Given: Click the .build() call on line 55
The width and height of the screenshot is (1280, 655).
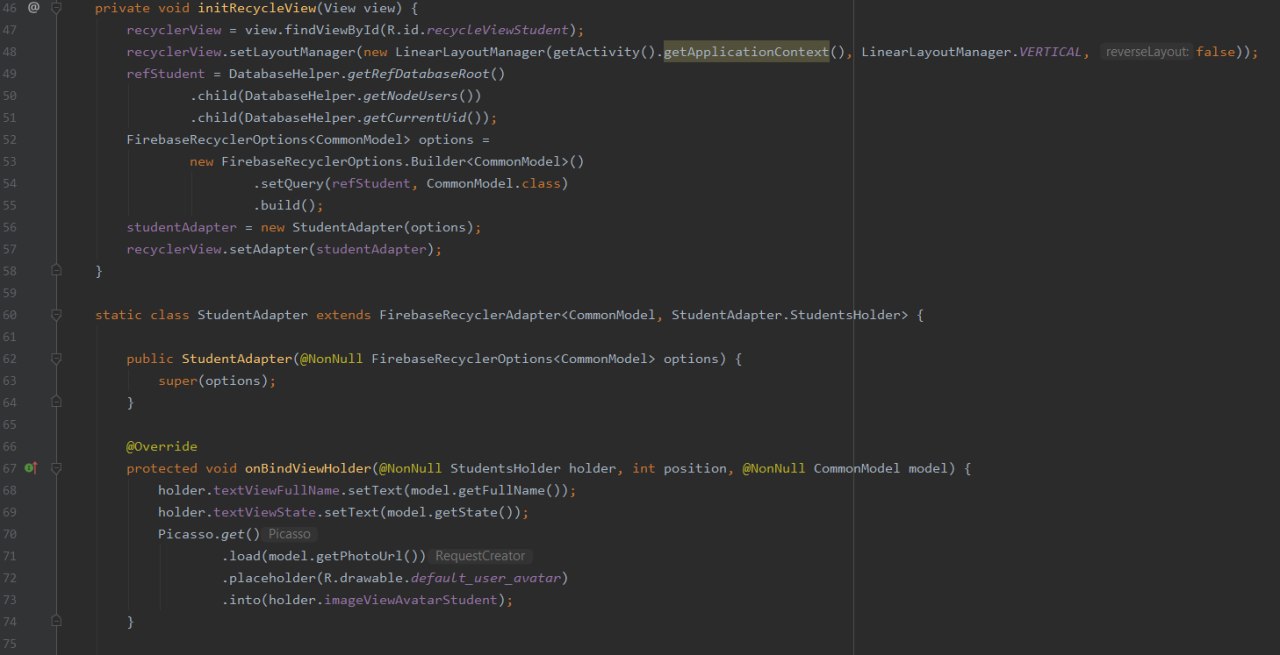Looking at the screenshot, I should point(288,206).
